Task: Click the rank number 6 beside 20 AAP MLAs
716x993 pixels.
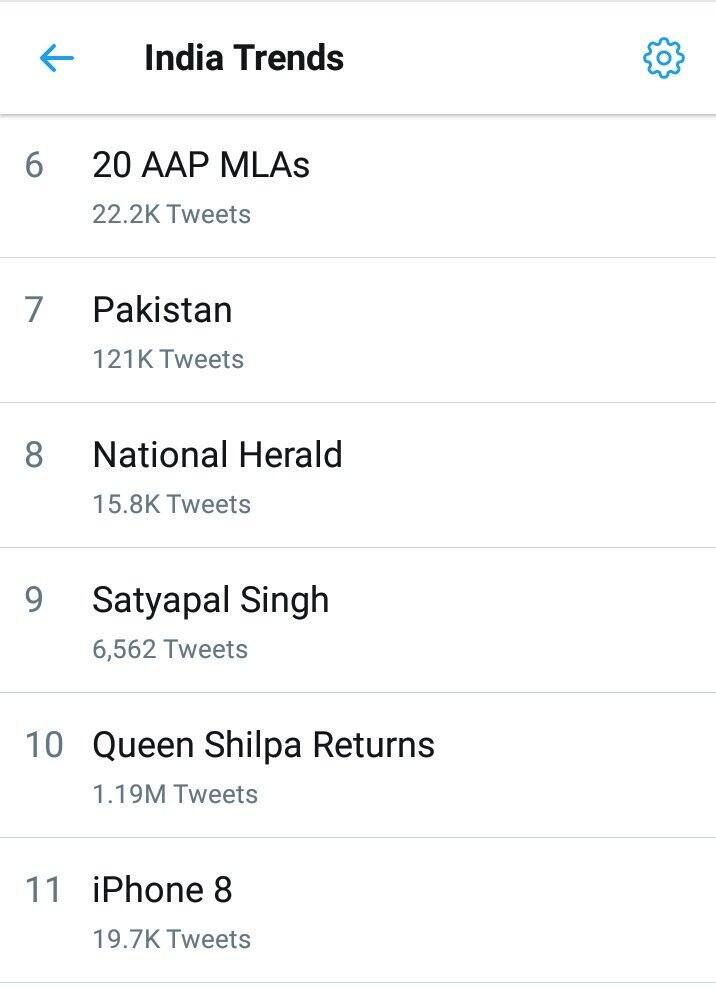Action: click(38, 165)
